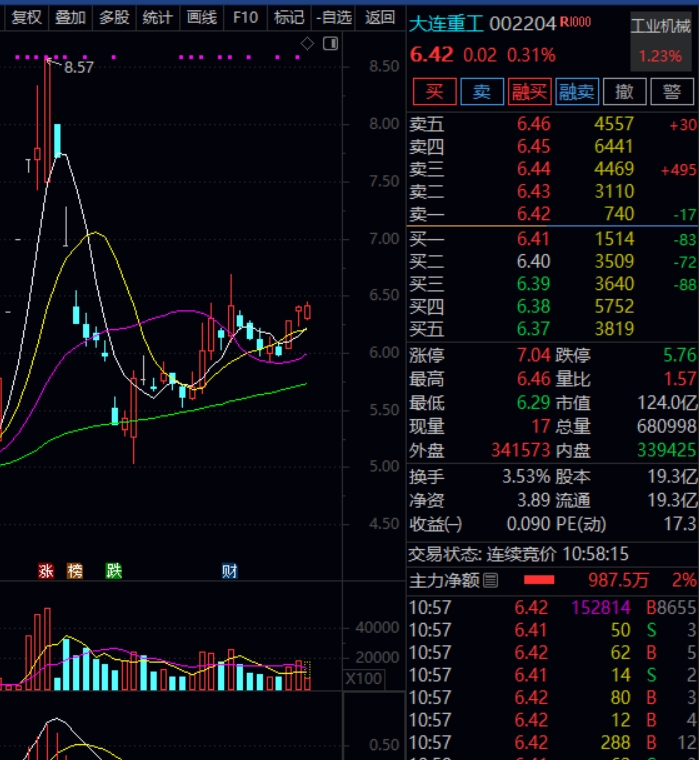699x760 pixels.
Task: Select 买一 price 6.41
Action: 533,239
